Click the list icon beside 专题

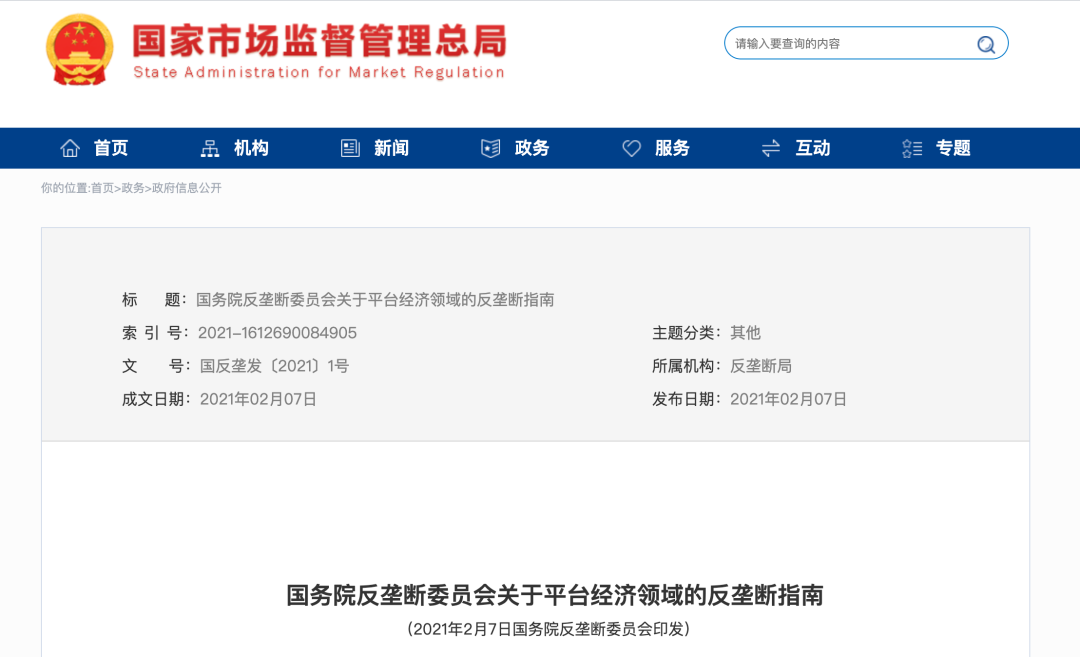(912, 148)
